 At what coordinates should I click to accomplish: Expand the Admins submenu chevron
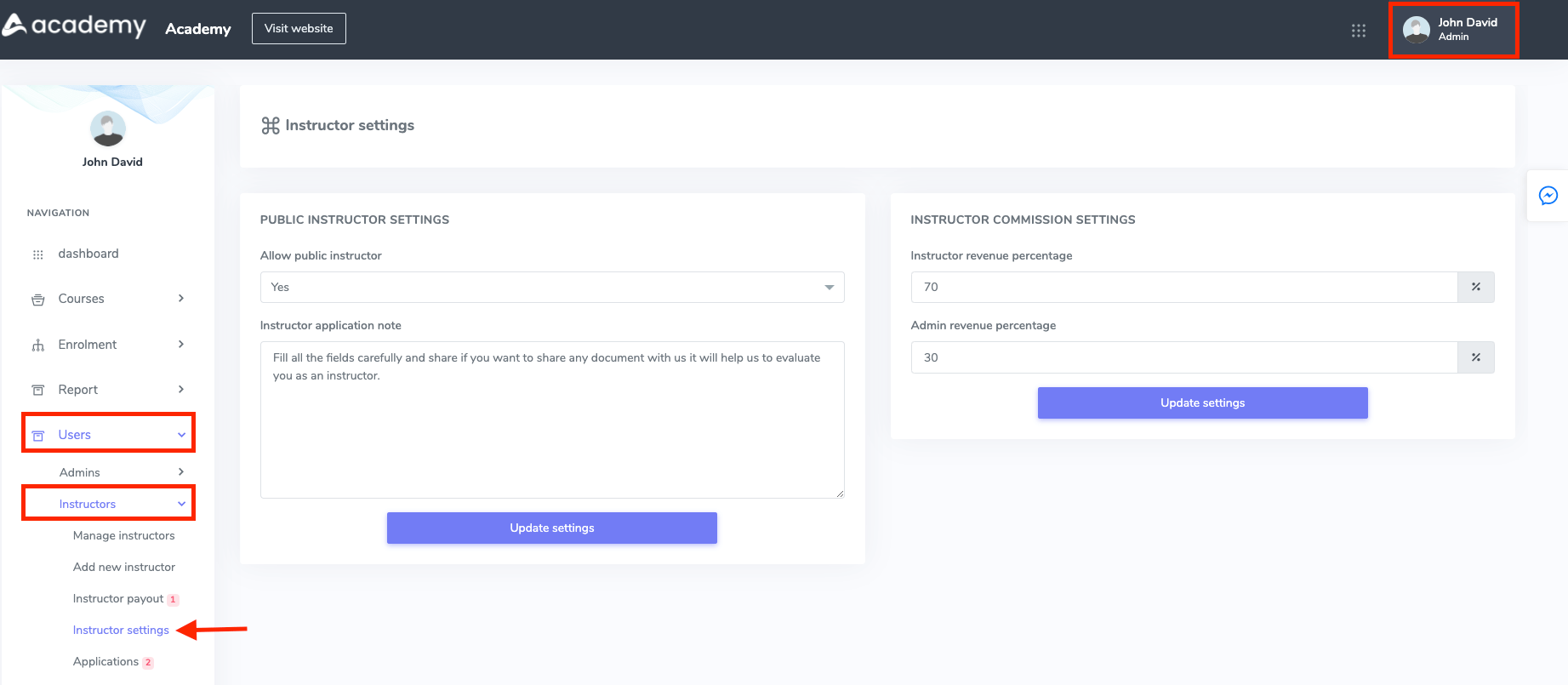(181, 472)
